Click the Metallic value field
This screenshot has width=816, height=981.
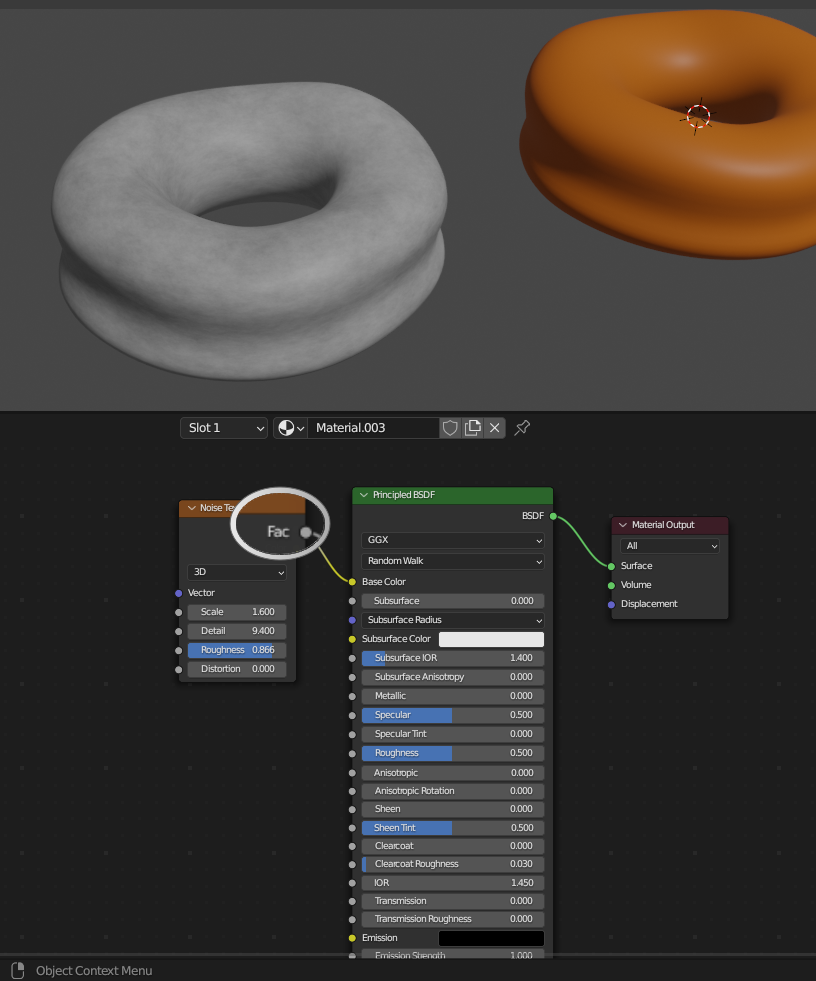[x=452, y=696]
